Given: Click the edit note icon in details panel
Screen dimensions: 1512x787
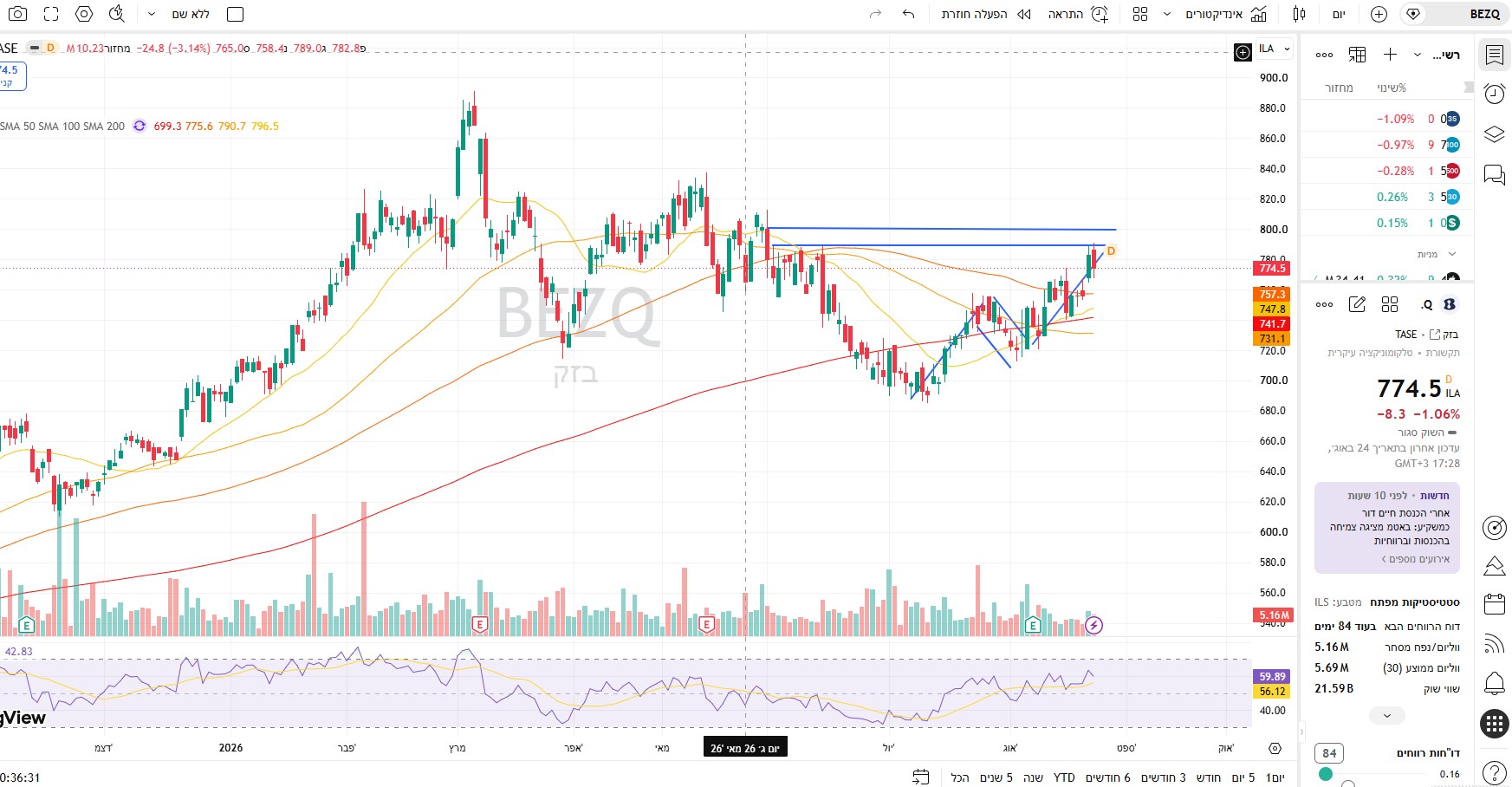Looking at the screenshot, I should [1357, 304].
